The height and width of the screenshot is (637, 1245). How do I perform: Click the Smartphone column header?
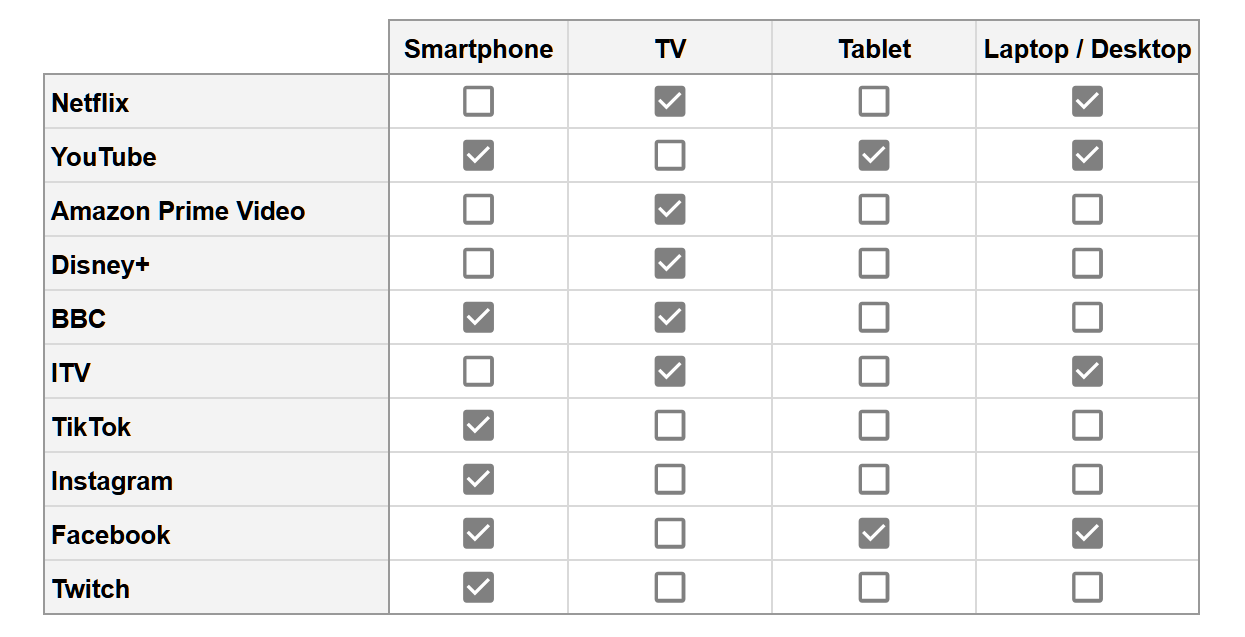(478, 49)
